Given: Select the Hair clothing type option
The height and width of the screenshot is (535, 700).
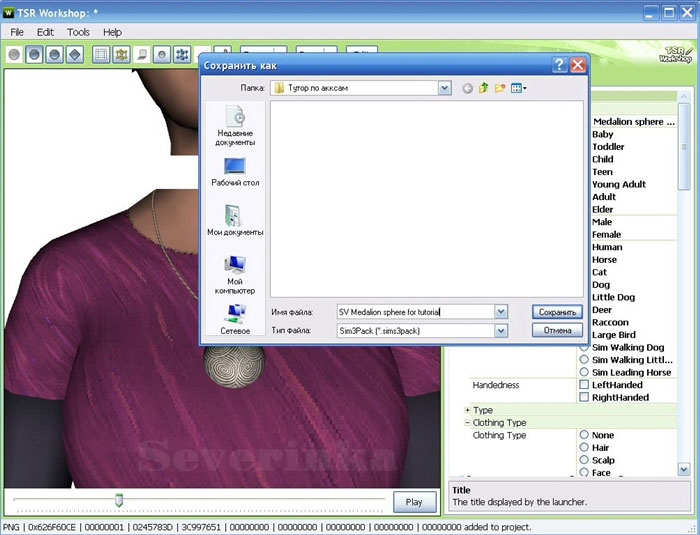Looking at the screenshot, I should pyautogui.click(x=585, y=448).
